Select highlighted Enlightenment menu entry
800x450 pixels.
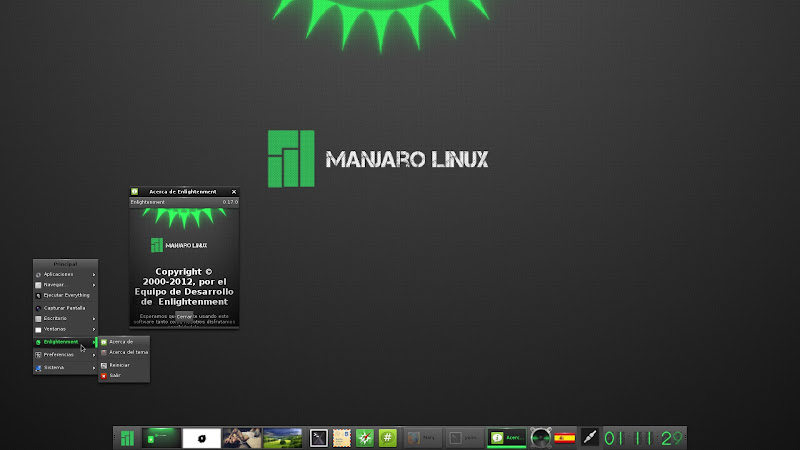(x=65, y=342)
